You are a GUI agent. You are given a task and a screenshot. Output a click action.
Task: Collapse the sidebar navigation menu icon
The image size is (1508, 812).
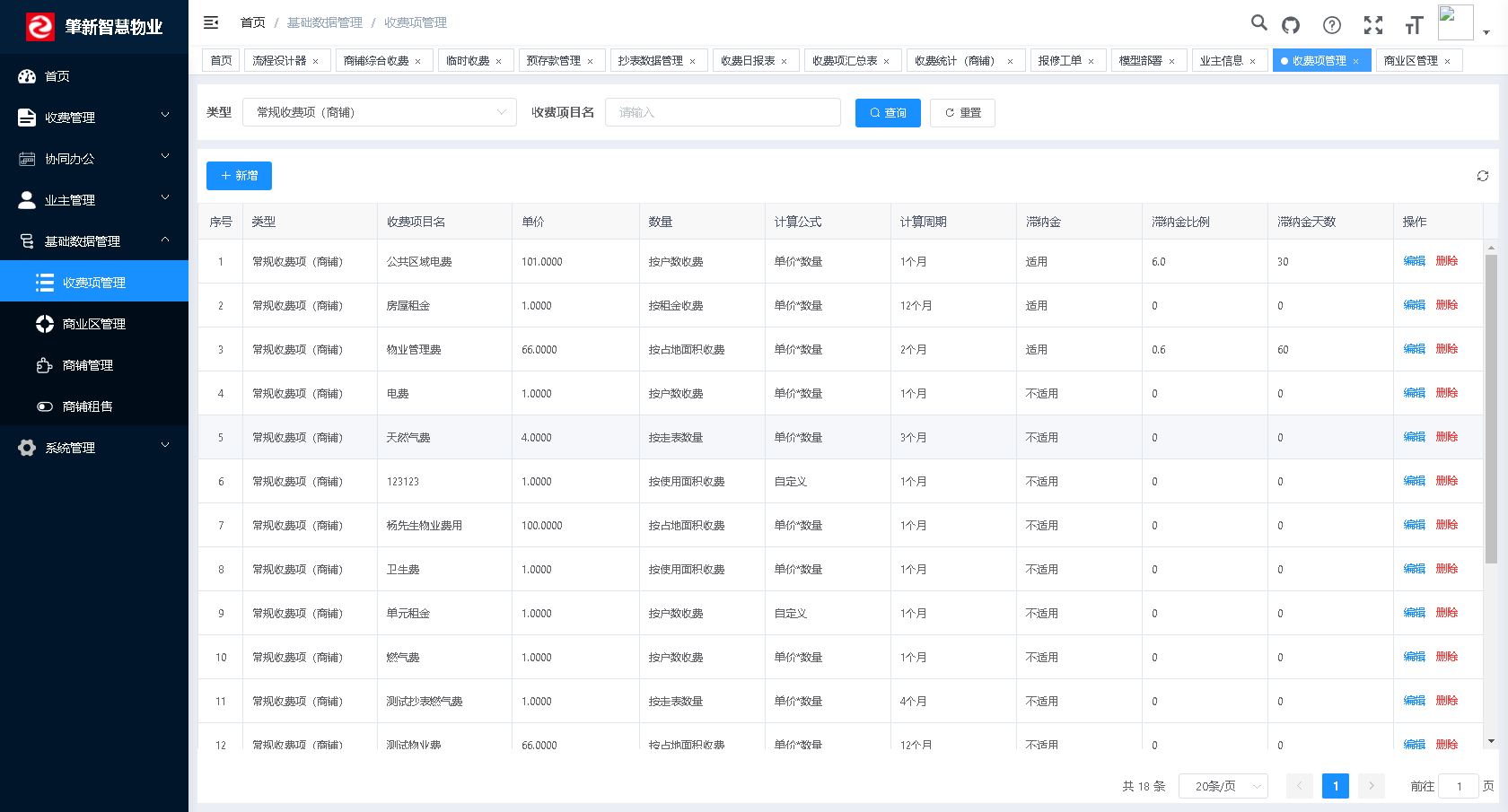[210, 22]
